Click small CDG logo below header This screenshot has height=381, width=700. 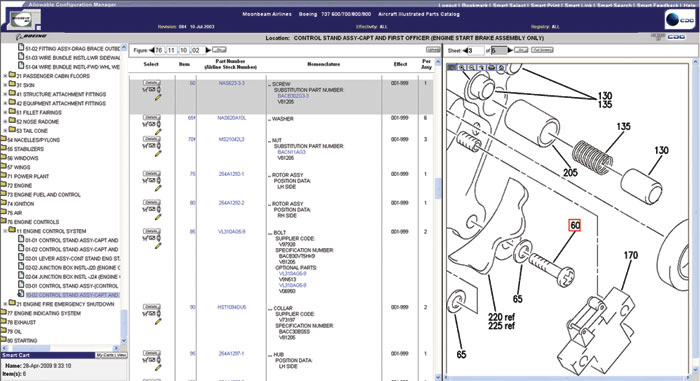[676, 37]
